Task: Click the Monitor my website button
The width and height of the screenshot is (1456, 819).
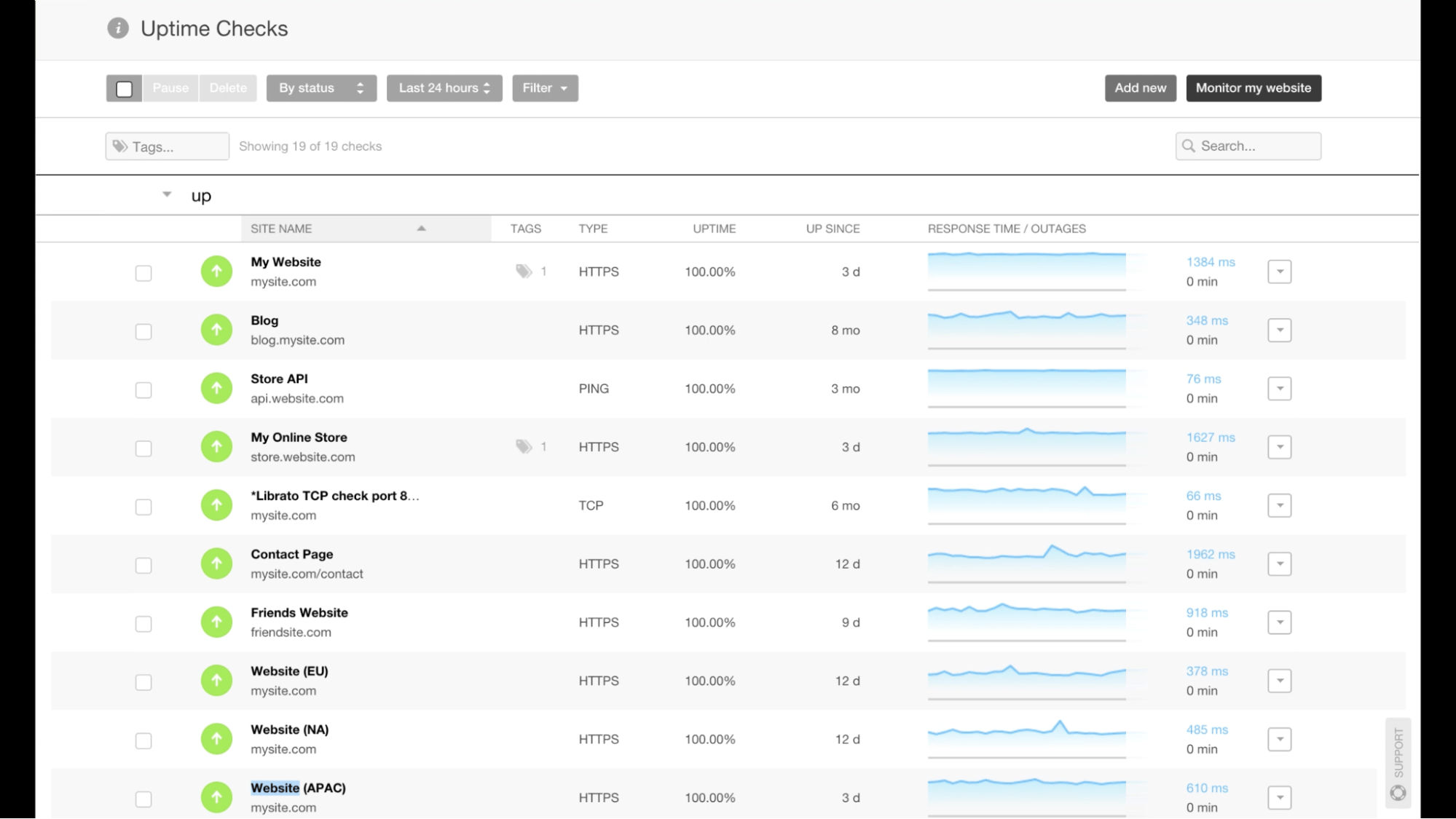Action: coord(1253,87)
